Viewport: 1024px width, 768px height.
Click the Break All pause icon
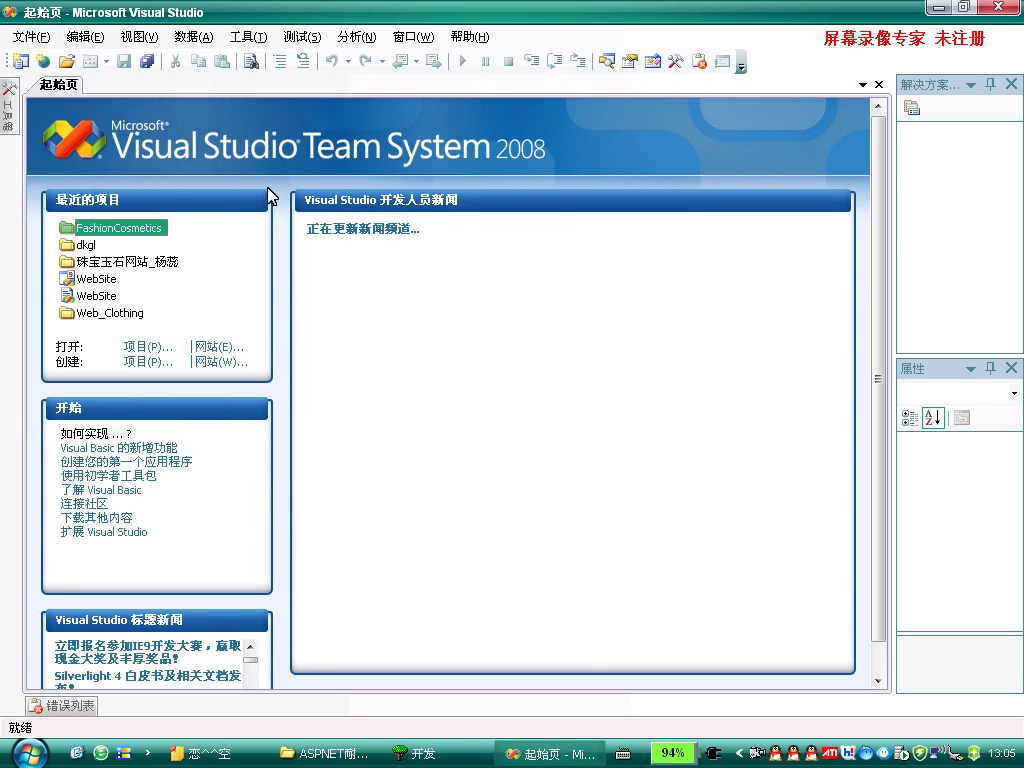pos(485,61)
